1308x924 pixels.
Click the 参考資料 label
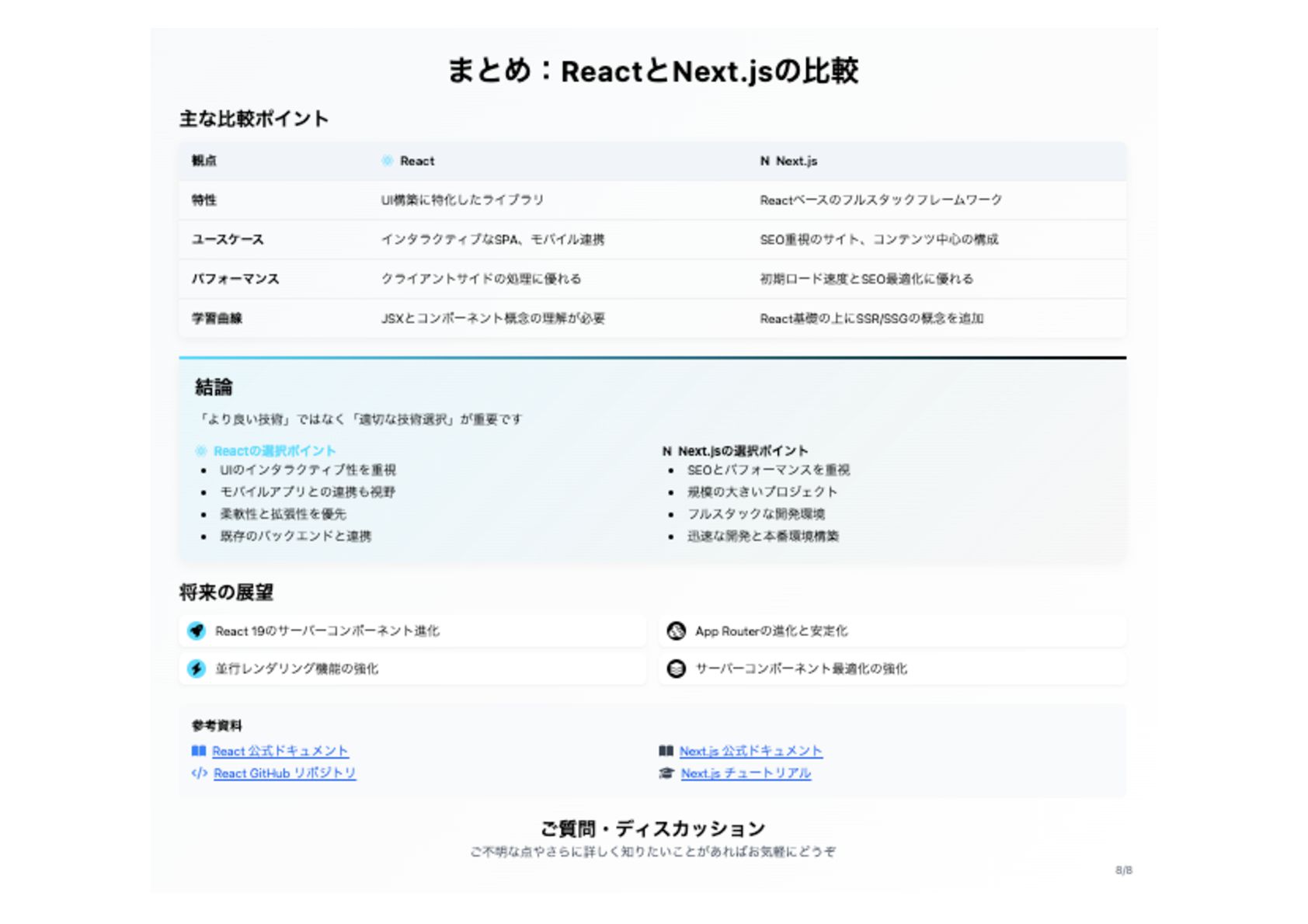pos(217,726)
